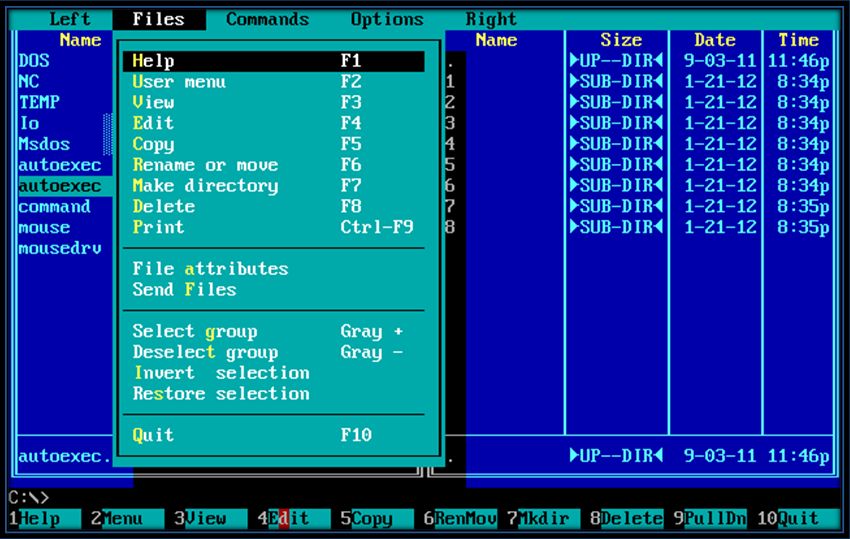850x539 pixels.
Task: Click right panel Time column header
Action: 798,40
